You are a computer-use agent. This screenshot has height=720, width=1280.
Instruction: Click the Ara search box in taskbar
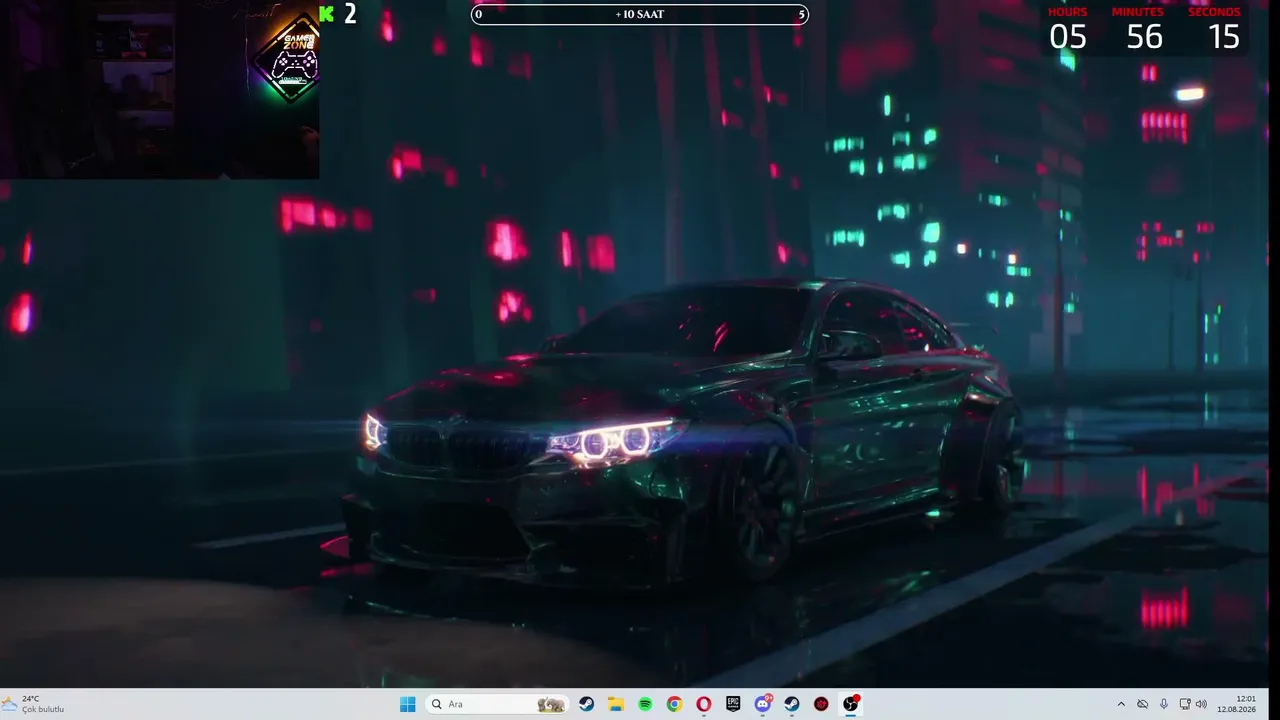tap(498, 704)
